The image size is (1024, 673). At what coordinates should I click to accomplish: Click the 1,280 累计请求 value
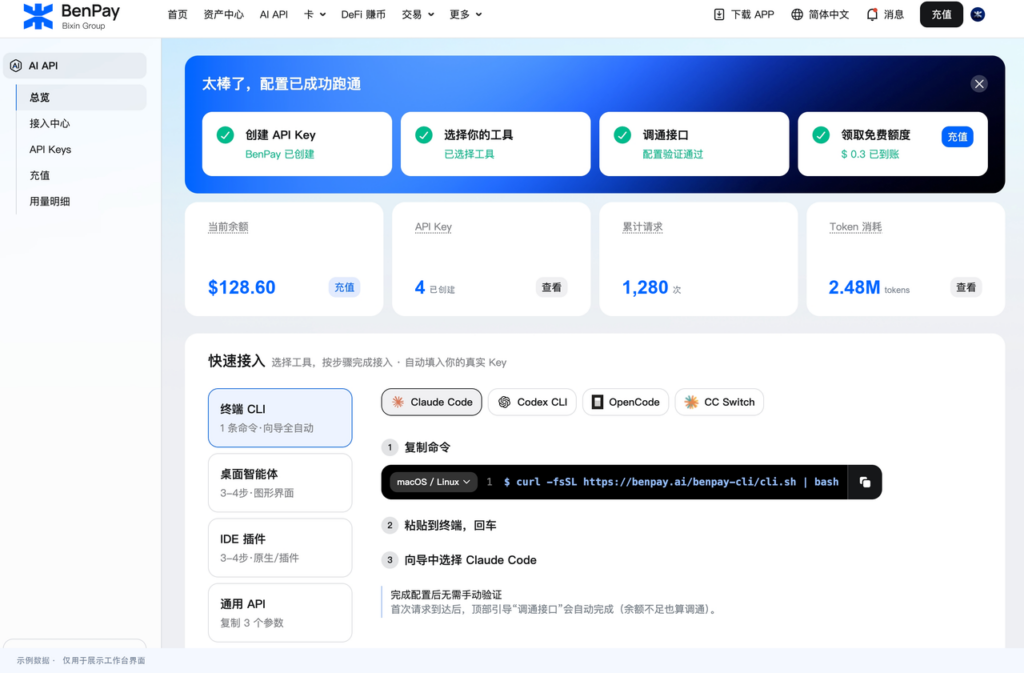pos(645,288)
